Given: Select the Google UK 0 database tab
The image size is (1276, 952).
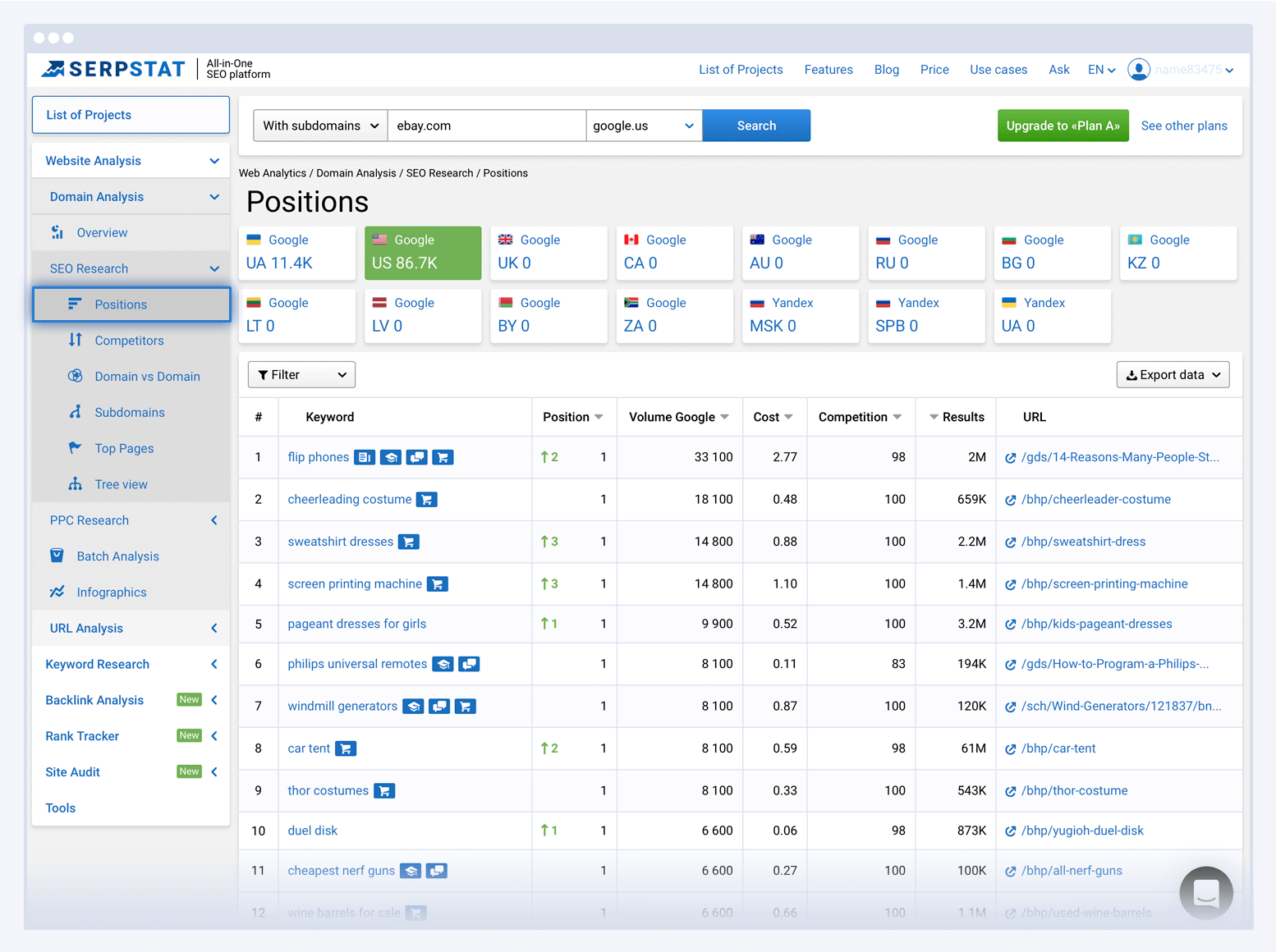Looking at the screenshot, I should coord(548,253).
